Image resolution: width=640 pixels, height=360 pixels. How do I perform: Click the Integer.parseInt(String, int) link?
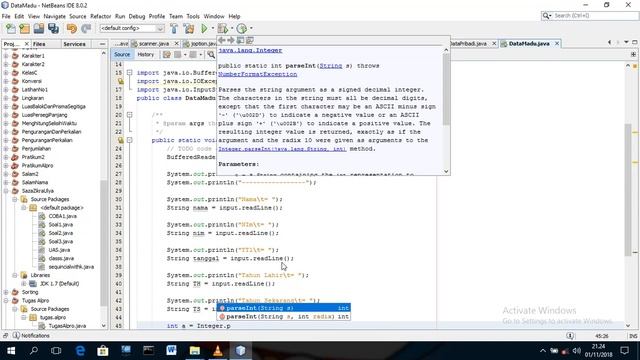click(282, 149)
